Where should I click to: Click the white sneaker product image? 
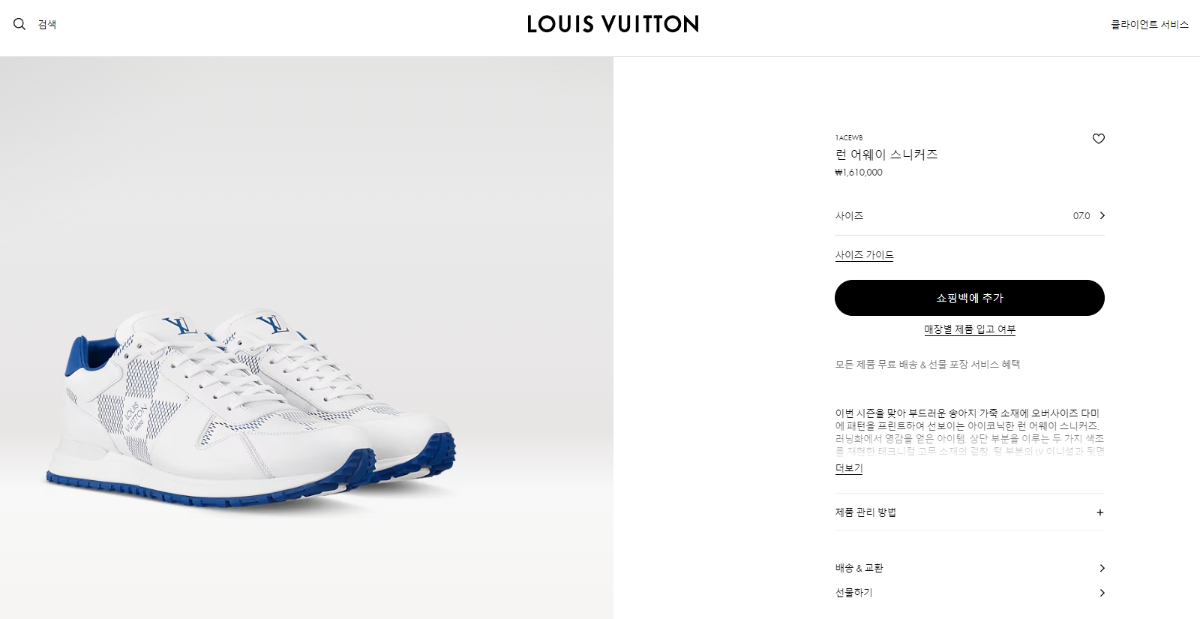click(x=250, y=408)
